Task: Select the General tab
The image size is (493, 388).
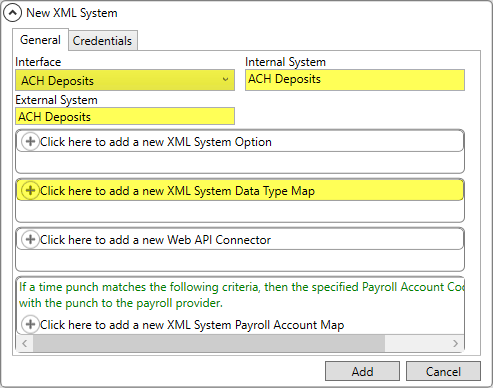Action: 40,40
